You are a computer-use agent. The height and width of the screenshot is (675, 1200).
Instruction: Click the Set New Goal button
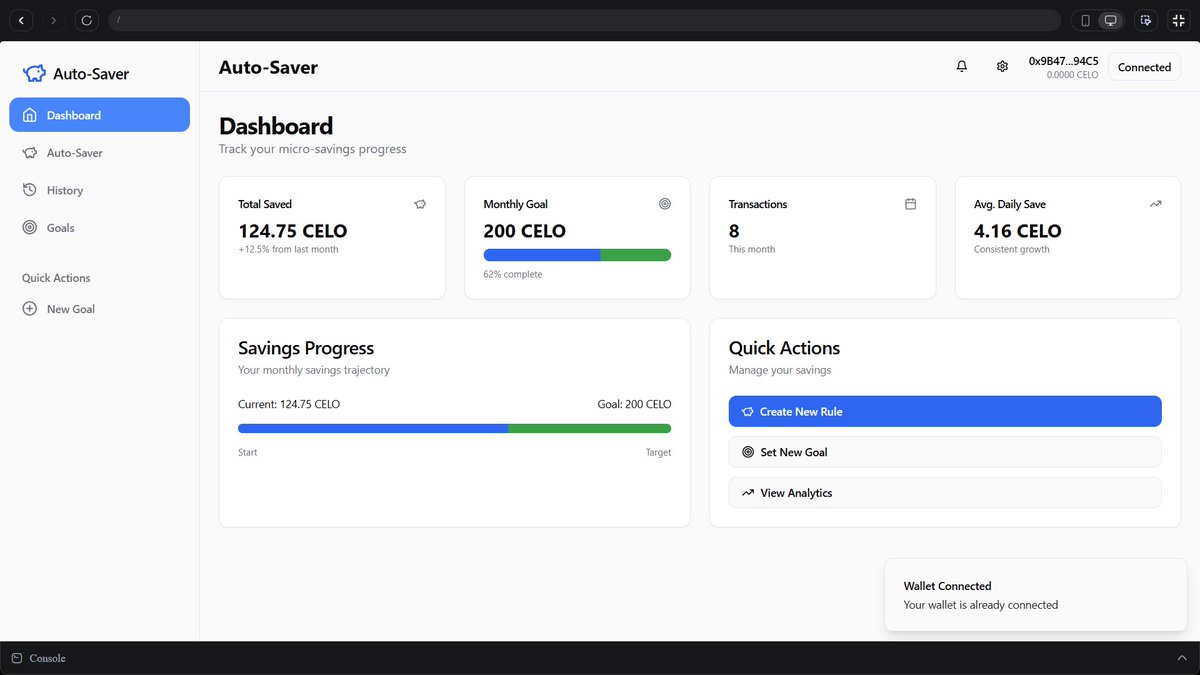(945, 452)
